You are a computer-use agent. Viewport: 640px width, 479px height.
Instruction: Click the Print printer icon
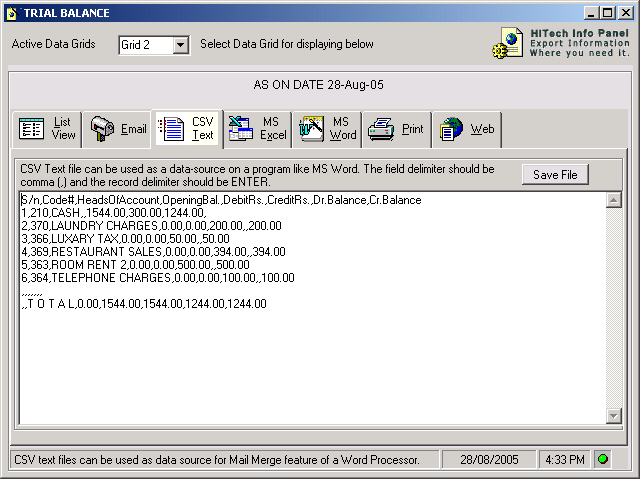[381, 129]
